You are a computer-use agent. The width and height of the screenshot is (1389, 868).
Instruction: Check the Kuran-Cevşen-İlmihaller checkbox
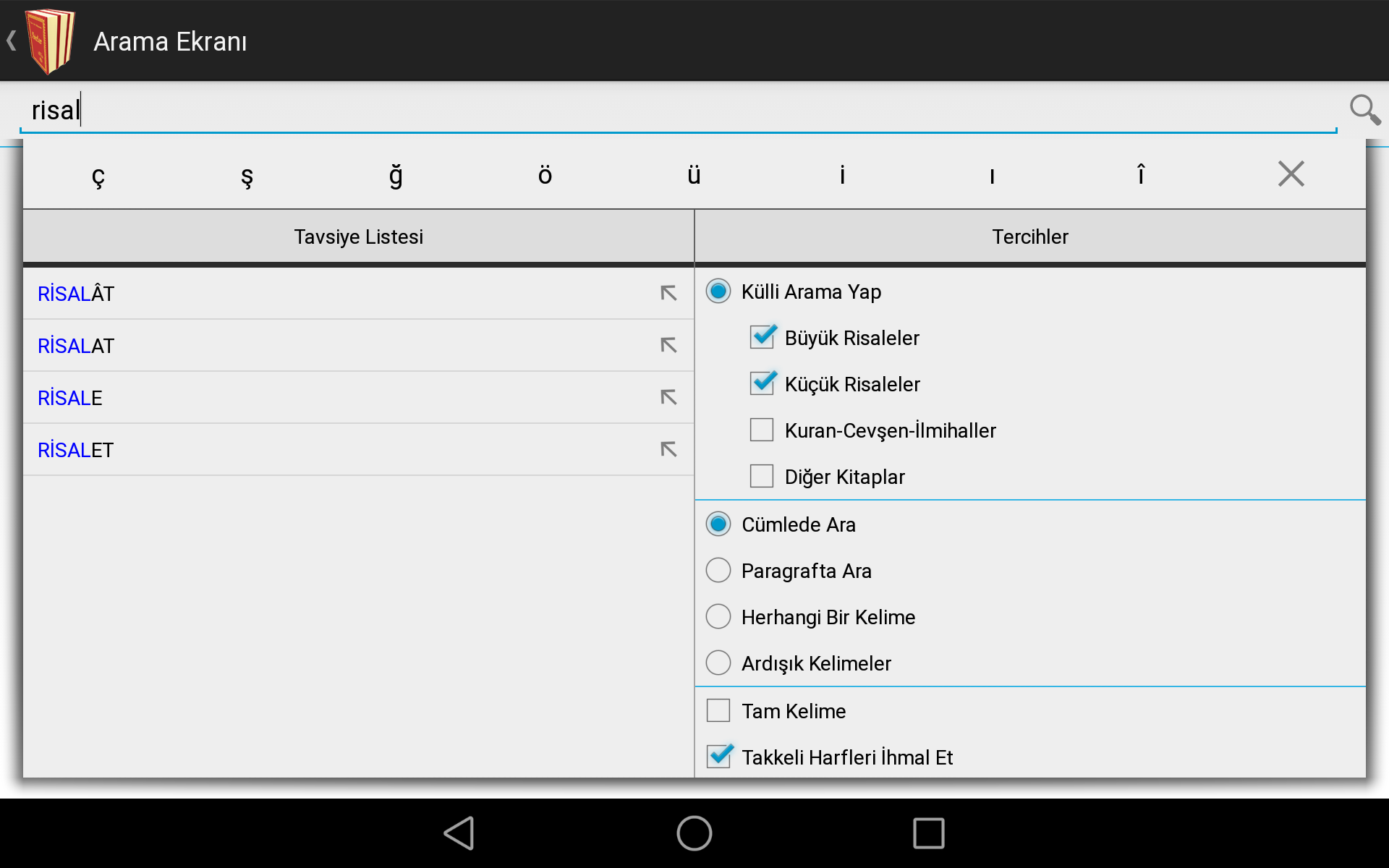pos(762,430)
